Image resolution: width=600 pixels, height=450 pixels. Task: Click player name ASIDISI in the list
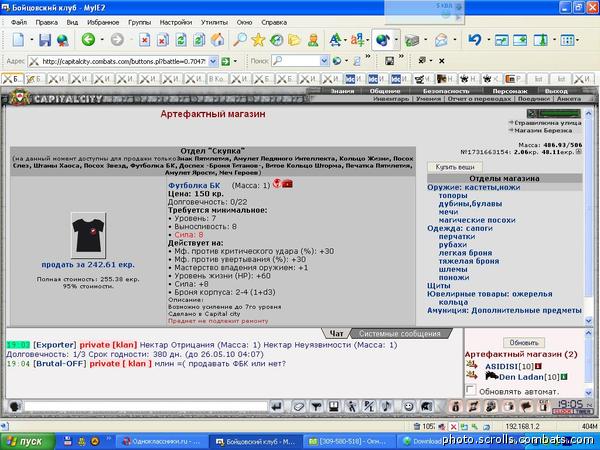click(x=502, y=366)
